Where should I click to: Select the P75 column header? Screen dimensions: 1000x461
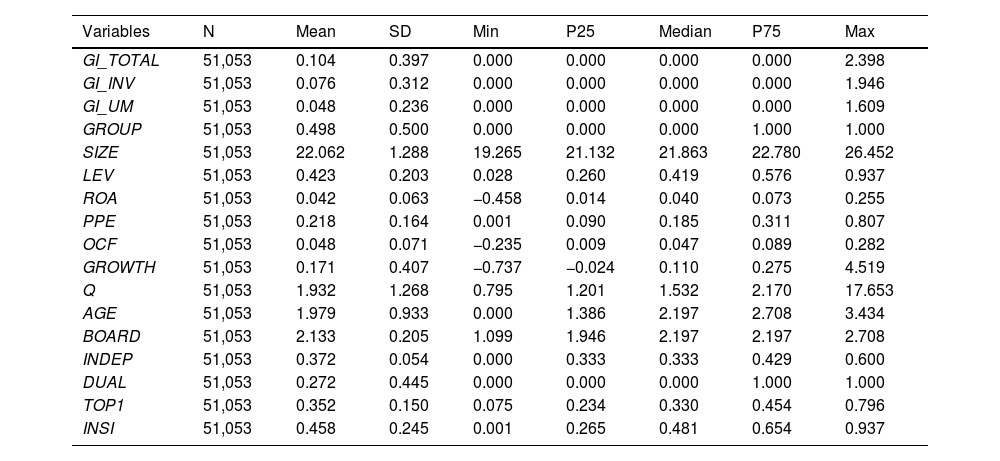point(766,31)
